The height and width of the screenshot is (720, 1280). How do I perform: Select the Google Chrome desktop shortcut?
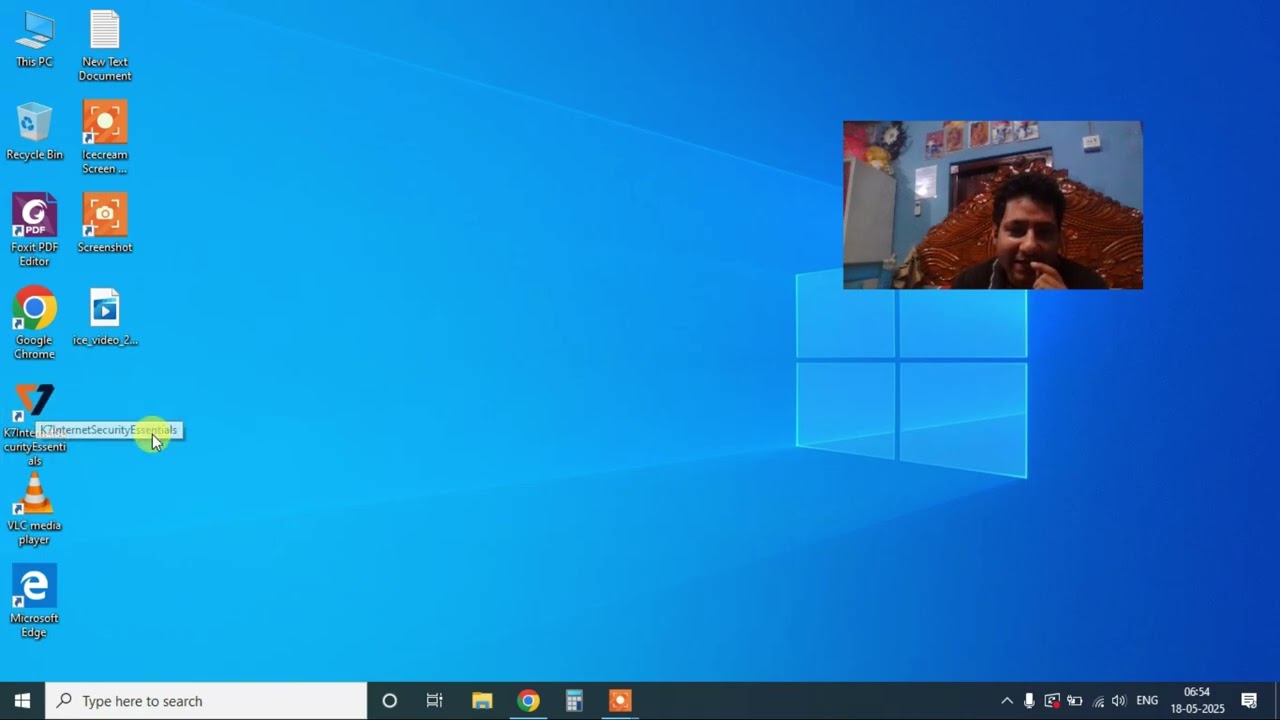(x=34, y=323)
